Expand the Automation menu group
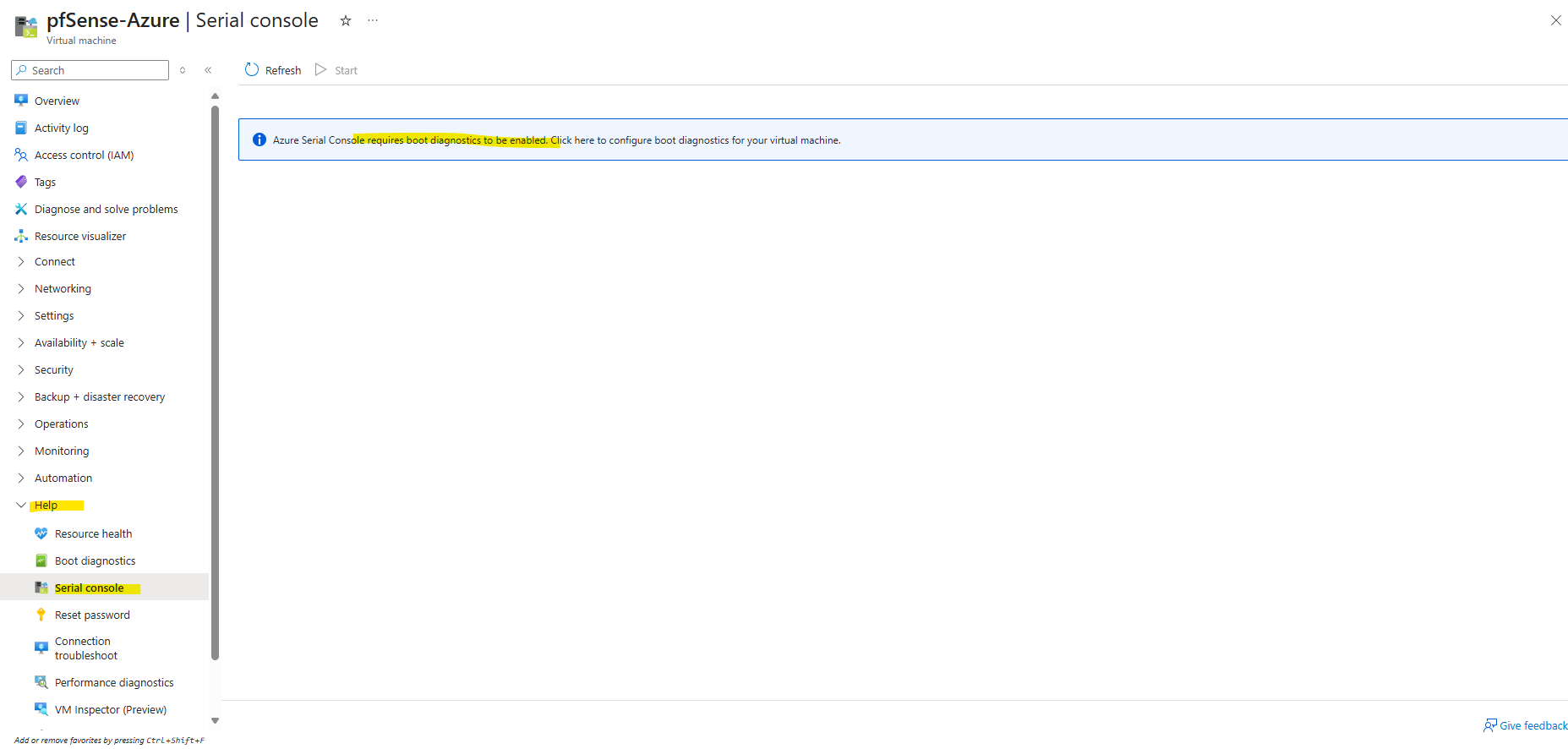This screenshot has height=749, width=1568. point(21,478)
